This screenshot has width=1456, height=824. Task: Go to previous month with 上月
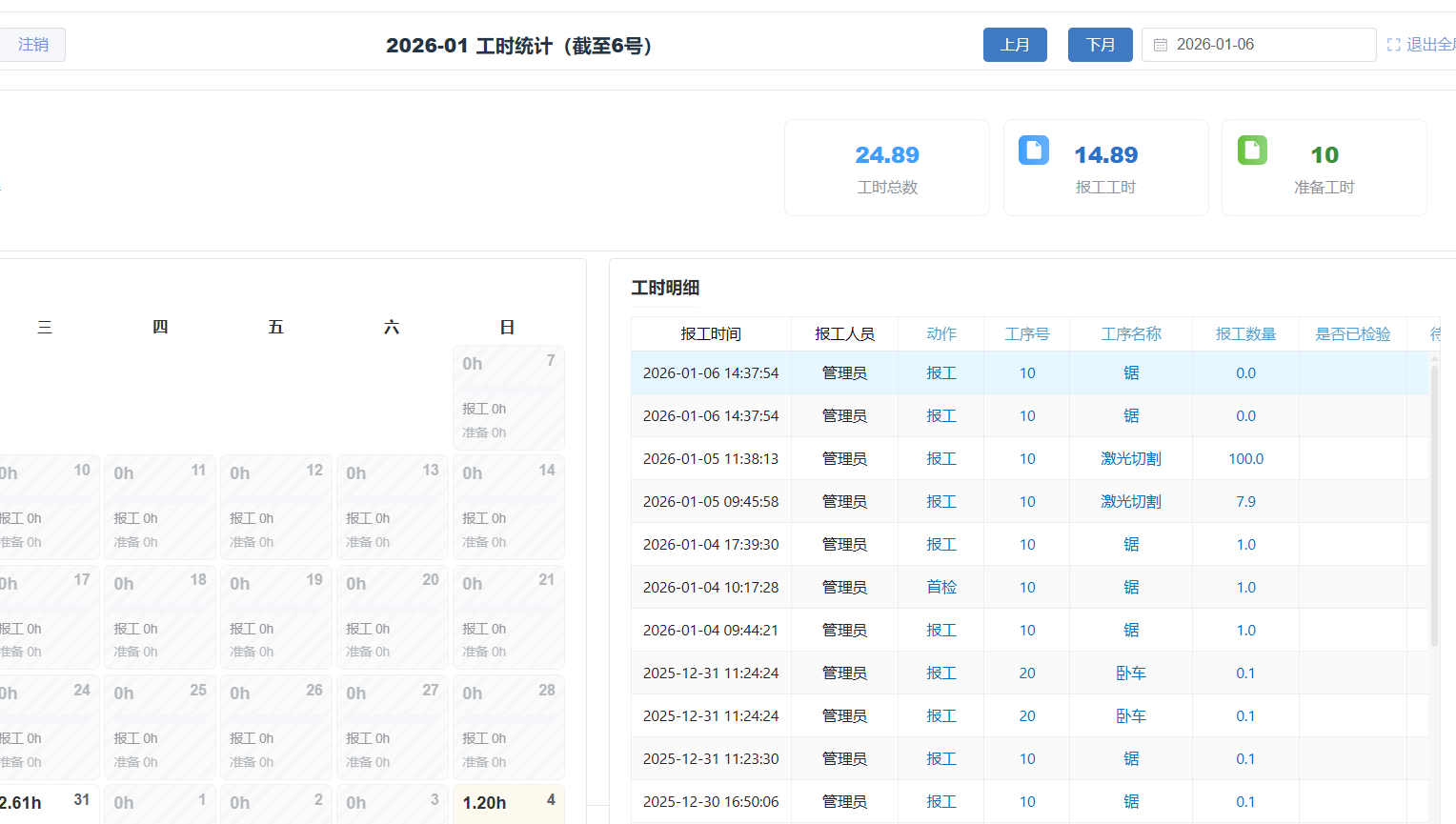click(1015, 45)
